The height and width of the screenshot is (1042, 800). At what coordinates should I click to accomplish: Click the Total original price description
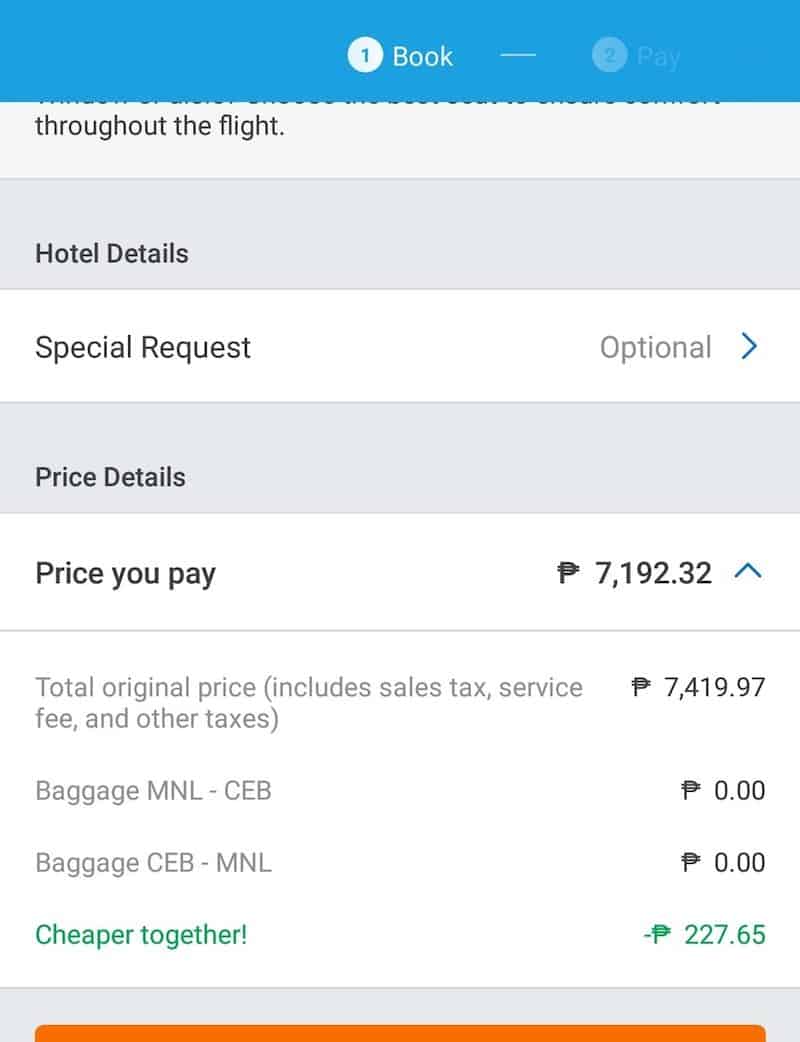click(308, 703)
